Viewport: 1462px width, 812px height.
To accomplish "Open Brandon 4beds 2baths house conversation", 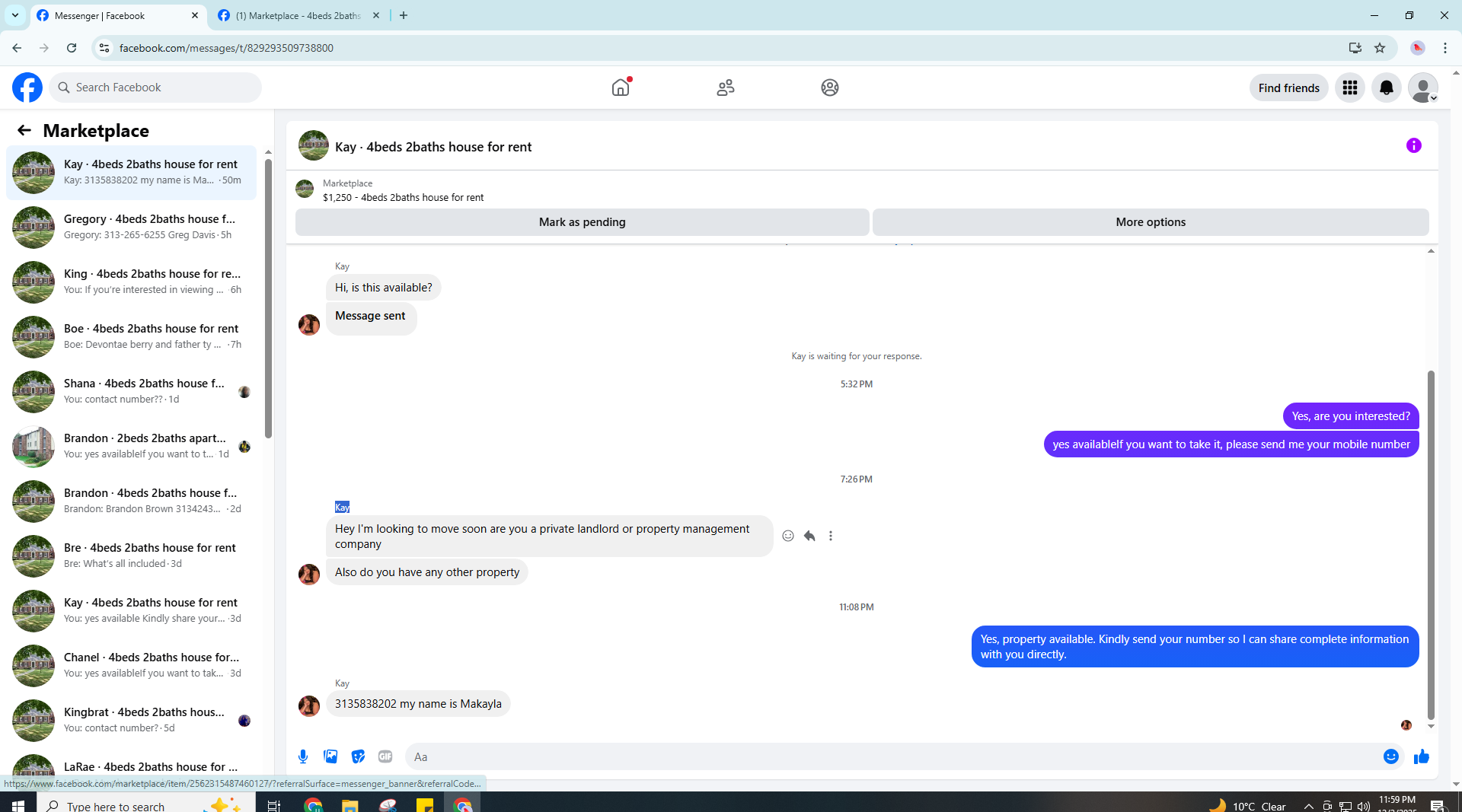I will (131, 501).
